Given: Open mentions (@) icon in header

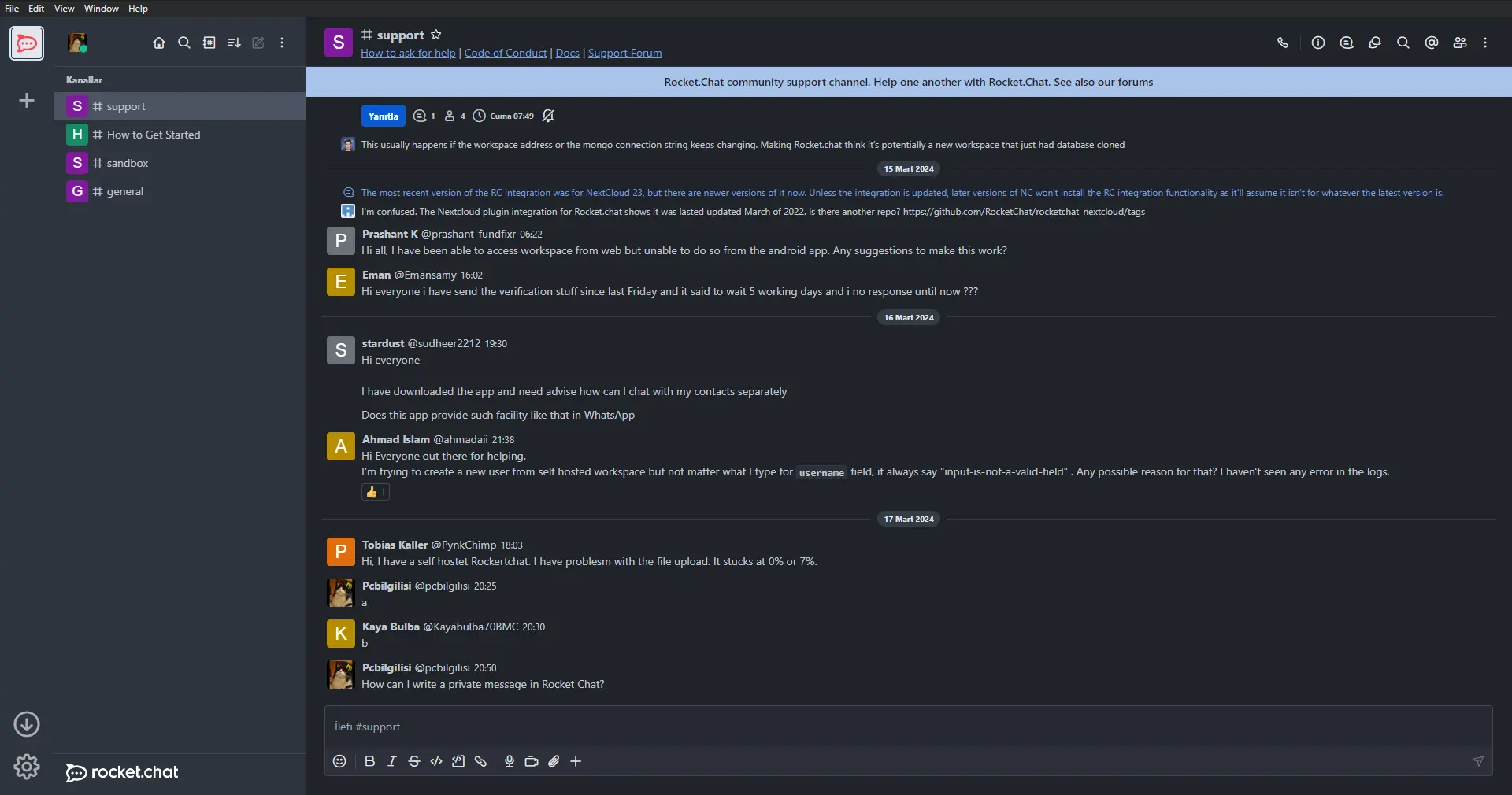Looking at the screenshot, I should point(1432,43).
